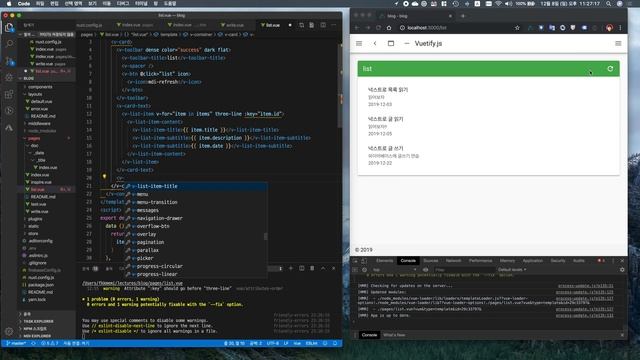Open the Extensions view in the activity bar
Screen dimensions: 640x360
[x=9, y=94]
